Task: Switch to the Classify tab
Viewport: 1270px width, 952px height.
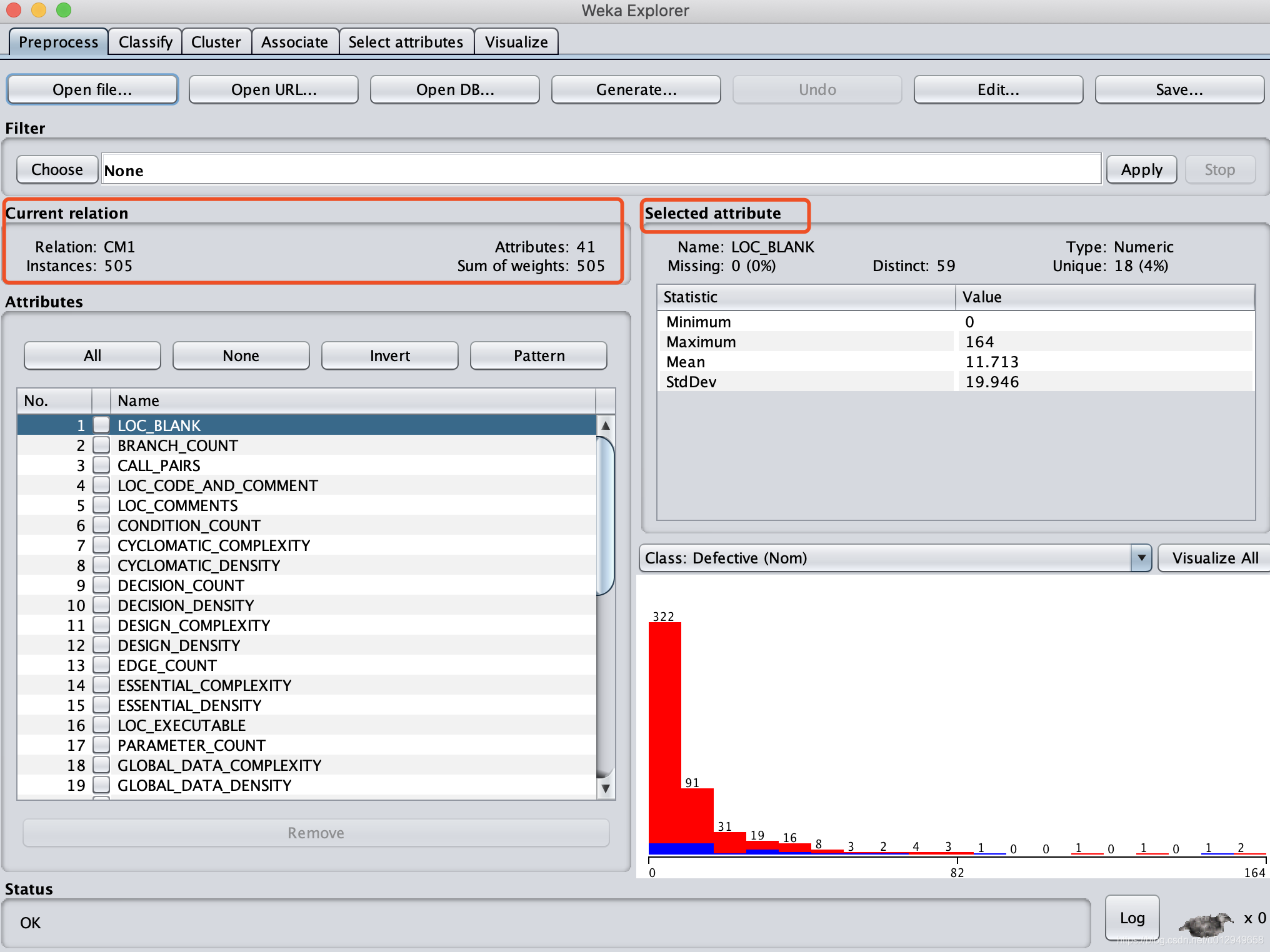Action: point(145,42)
